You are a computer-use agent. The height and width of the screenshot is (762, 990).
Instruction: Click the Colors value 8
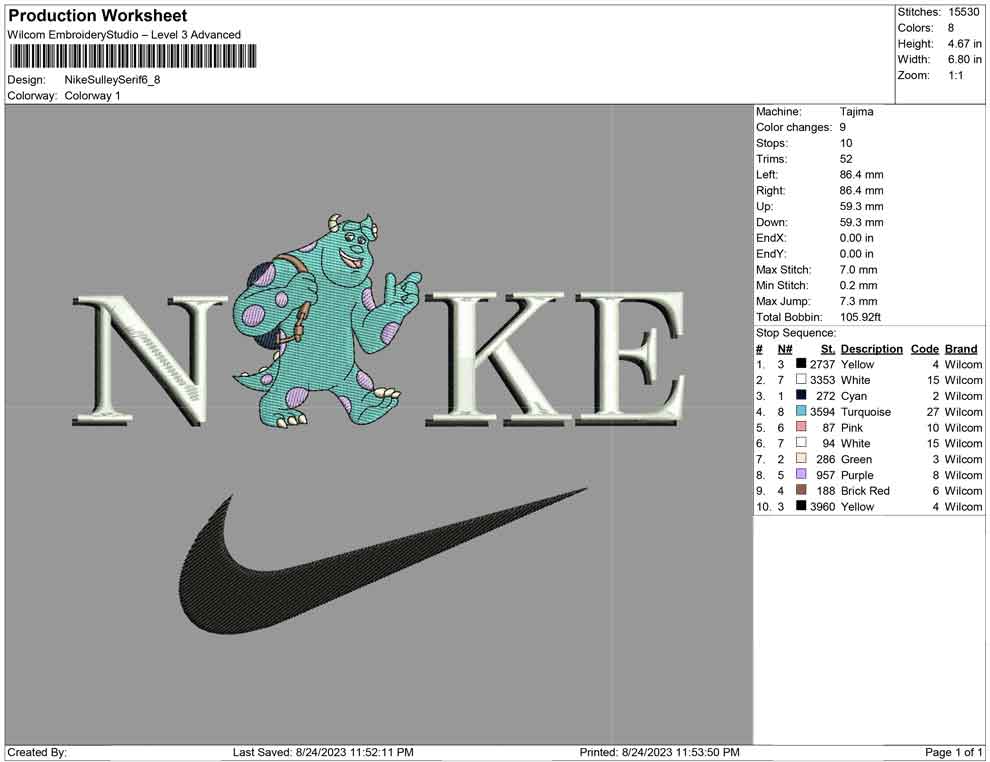point(951,28)
